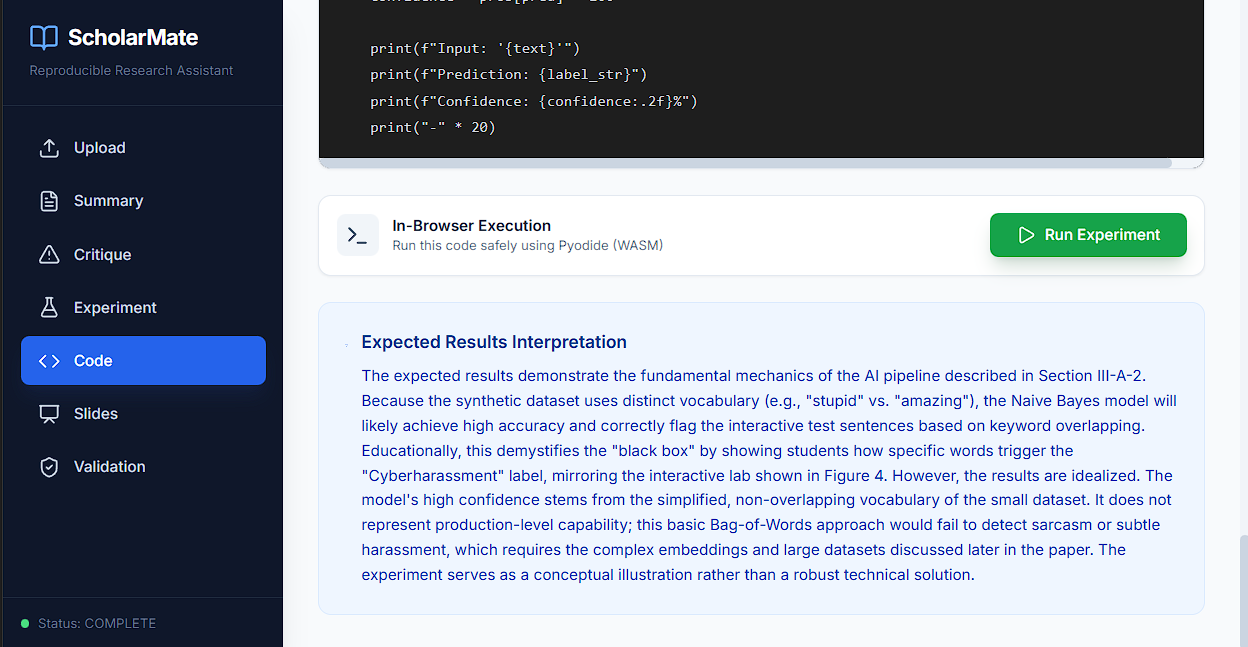Screen dimensions: 1248x647
Task: Select the Slides sidebar entry
Action: 96,414
